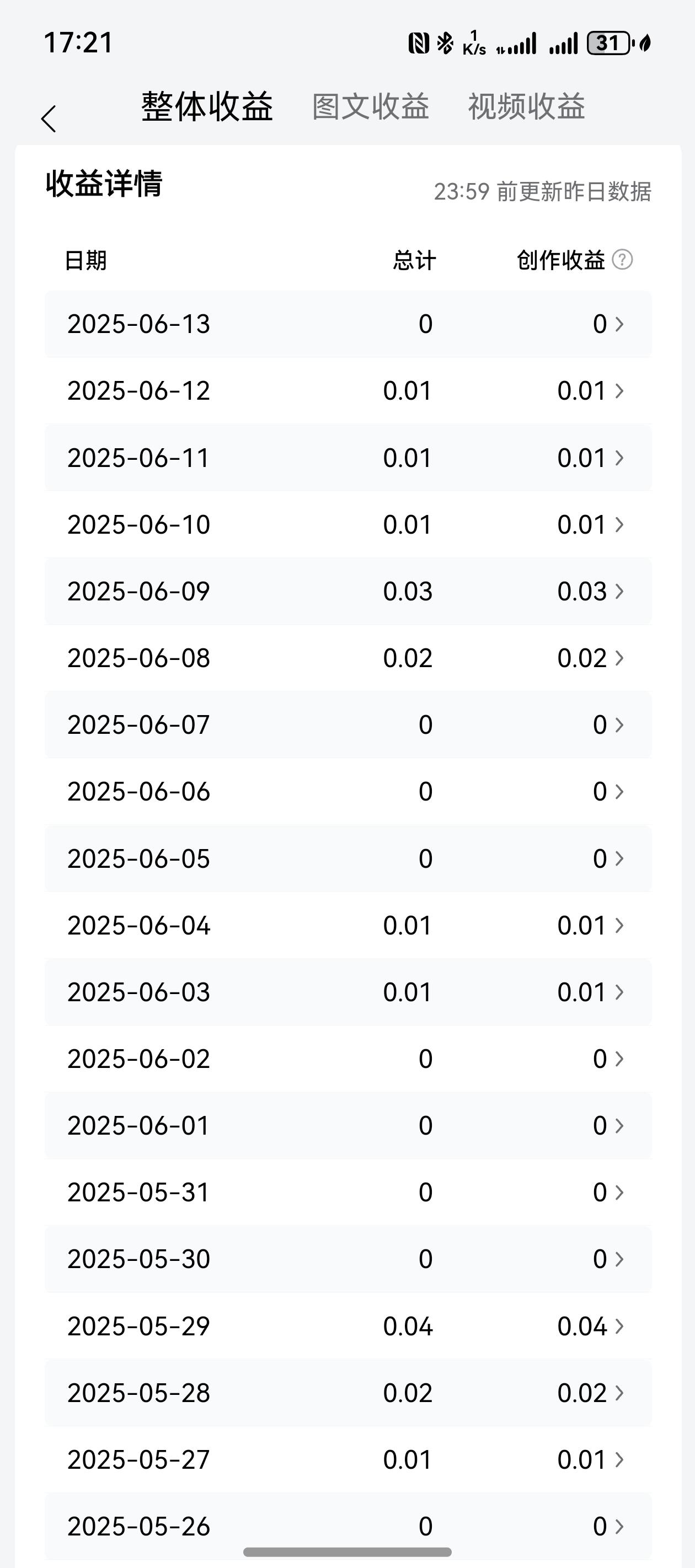Tap the first signal strength bars icon
This screenshot has width=695, height=1568.
point(516,43)
